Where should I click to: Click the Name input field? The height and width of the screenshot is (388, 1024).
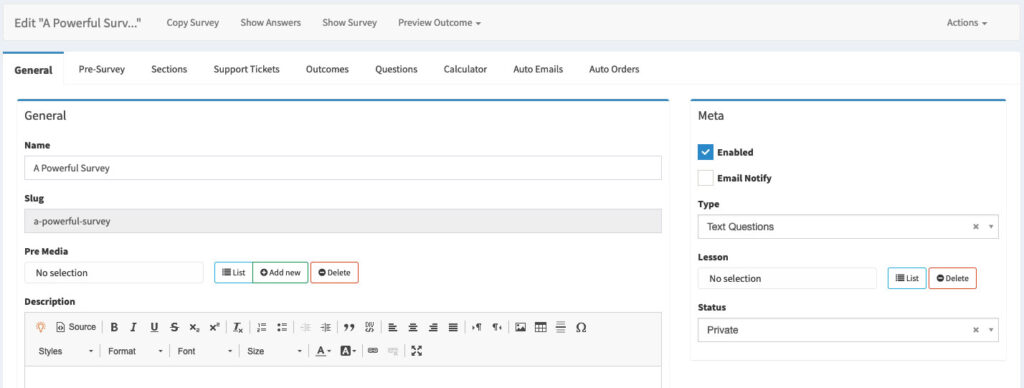[x=343, y=168]
